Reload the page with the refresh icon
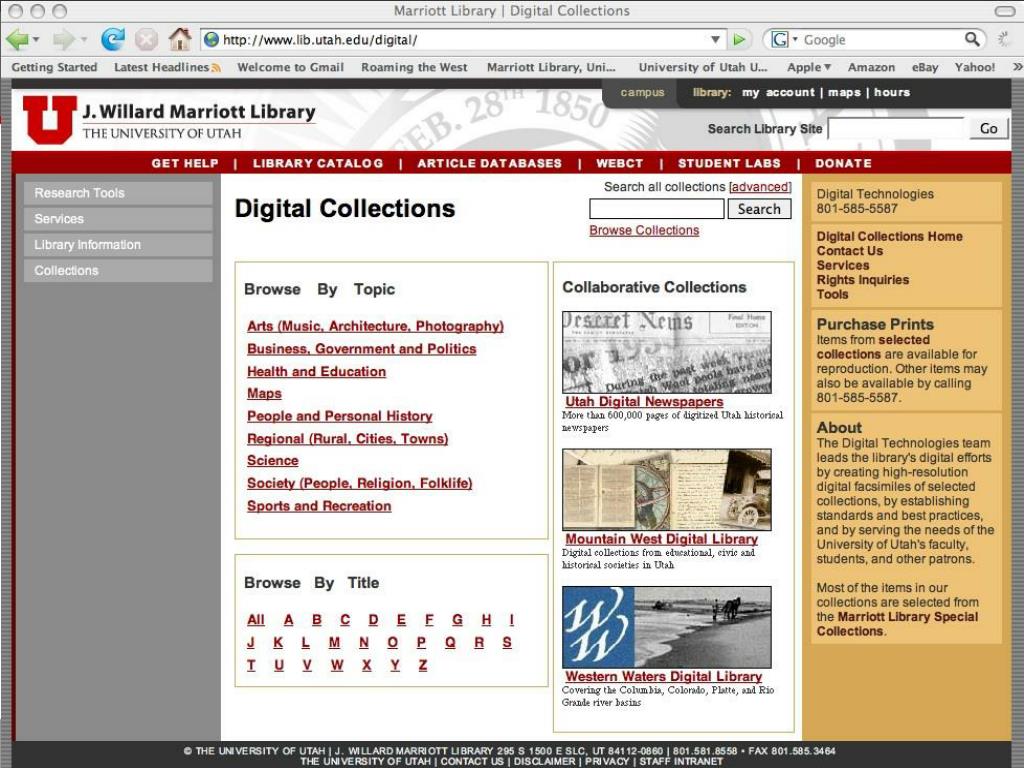 click(112, 40)
